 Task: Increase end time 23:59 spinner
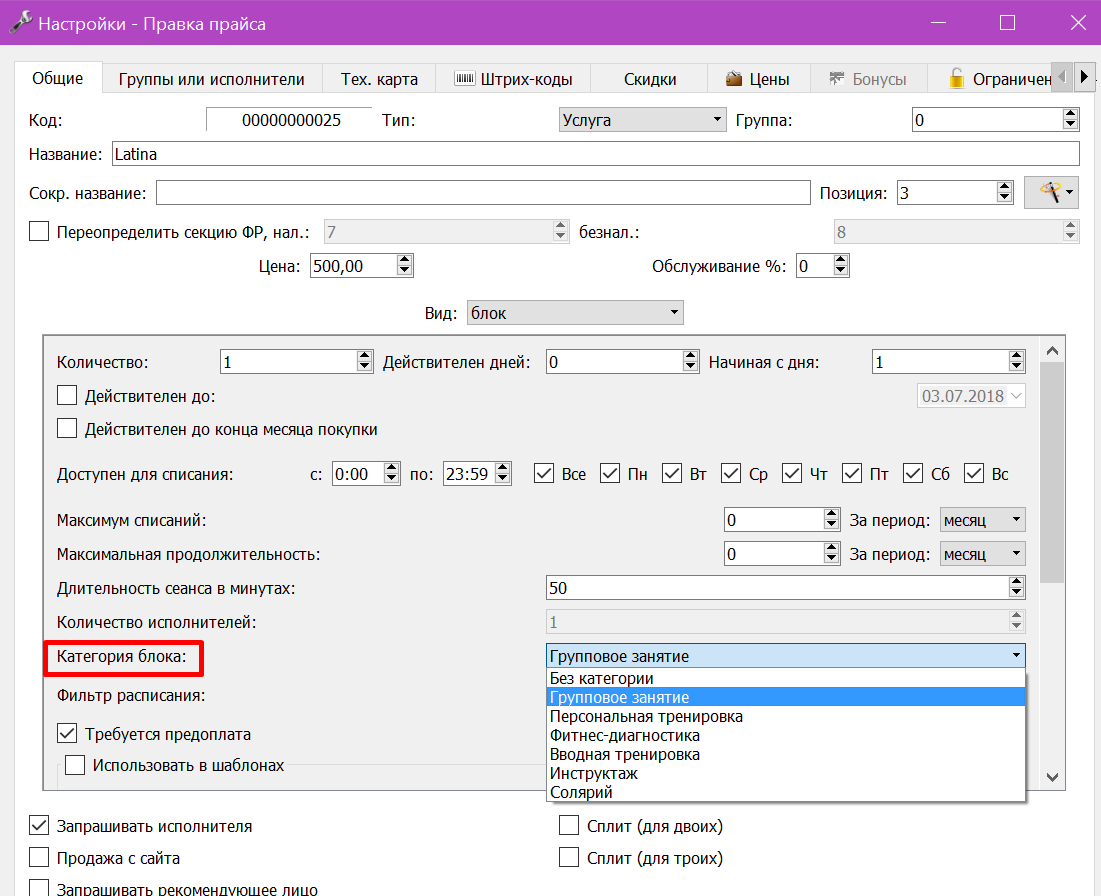pyautogui.click(x=502, y=468)
